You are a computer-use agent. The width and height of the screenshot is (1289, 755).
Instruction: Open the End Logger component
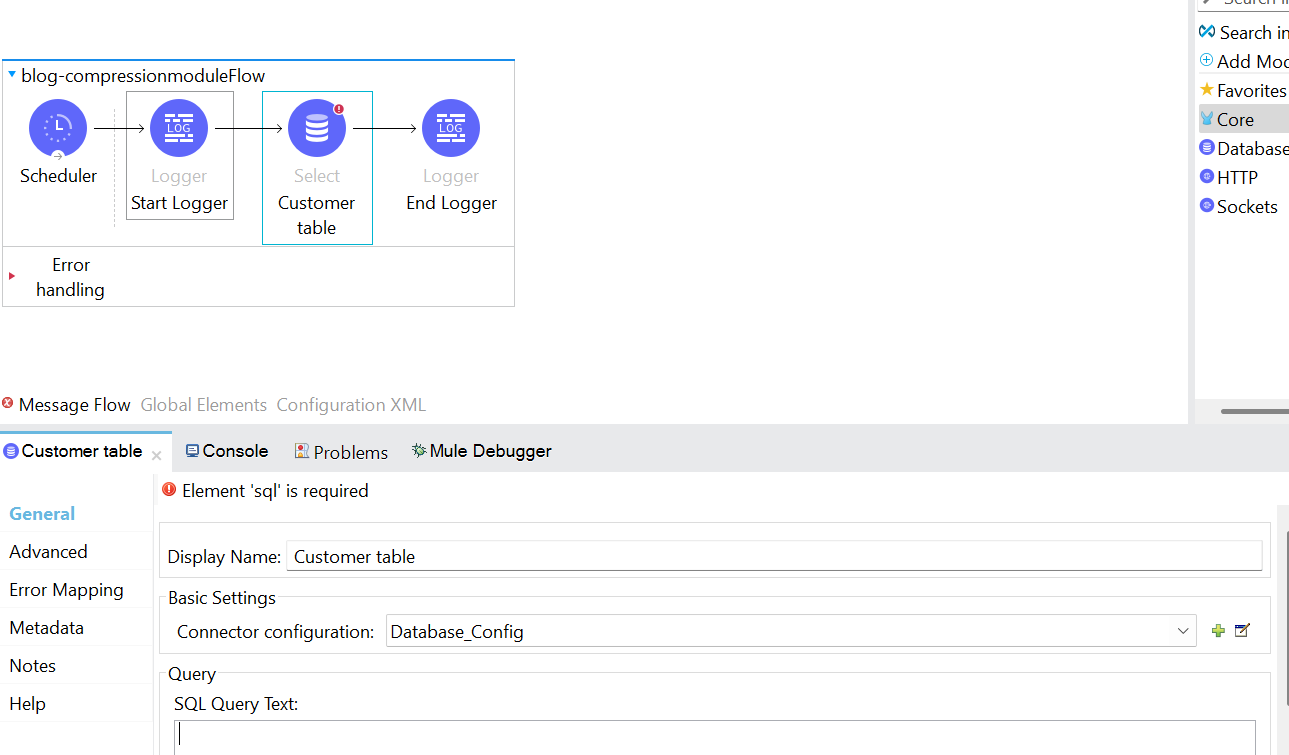[x=450, y=127]
